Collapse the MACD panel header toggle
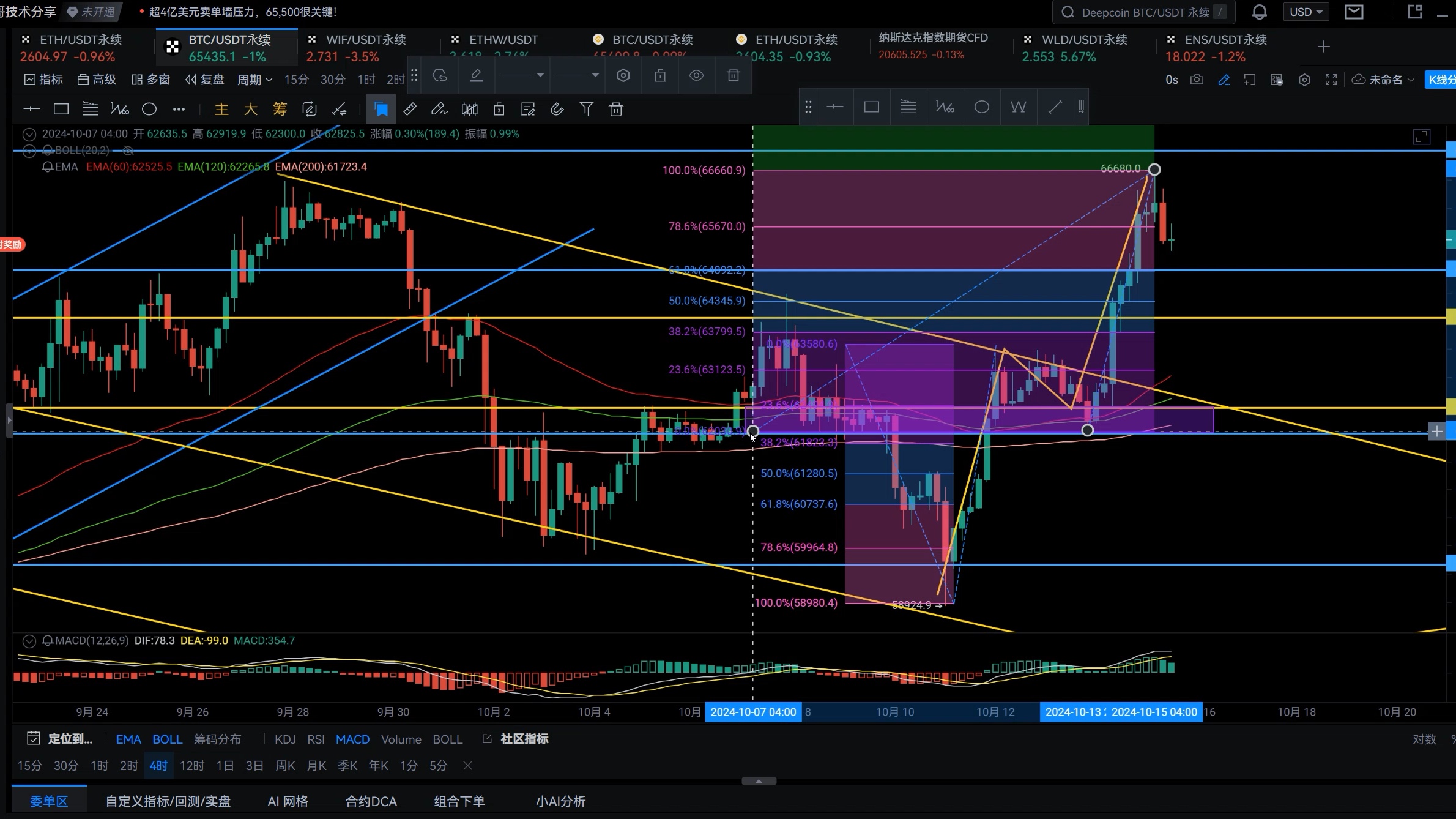 (29, 641)
